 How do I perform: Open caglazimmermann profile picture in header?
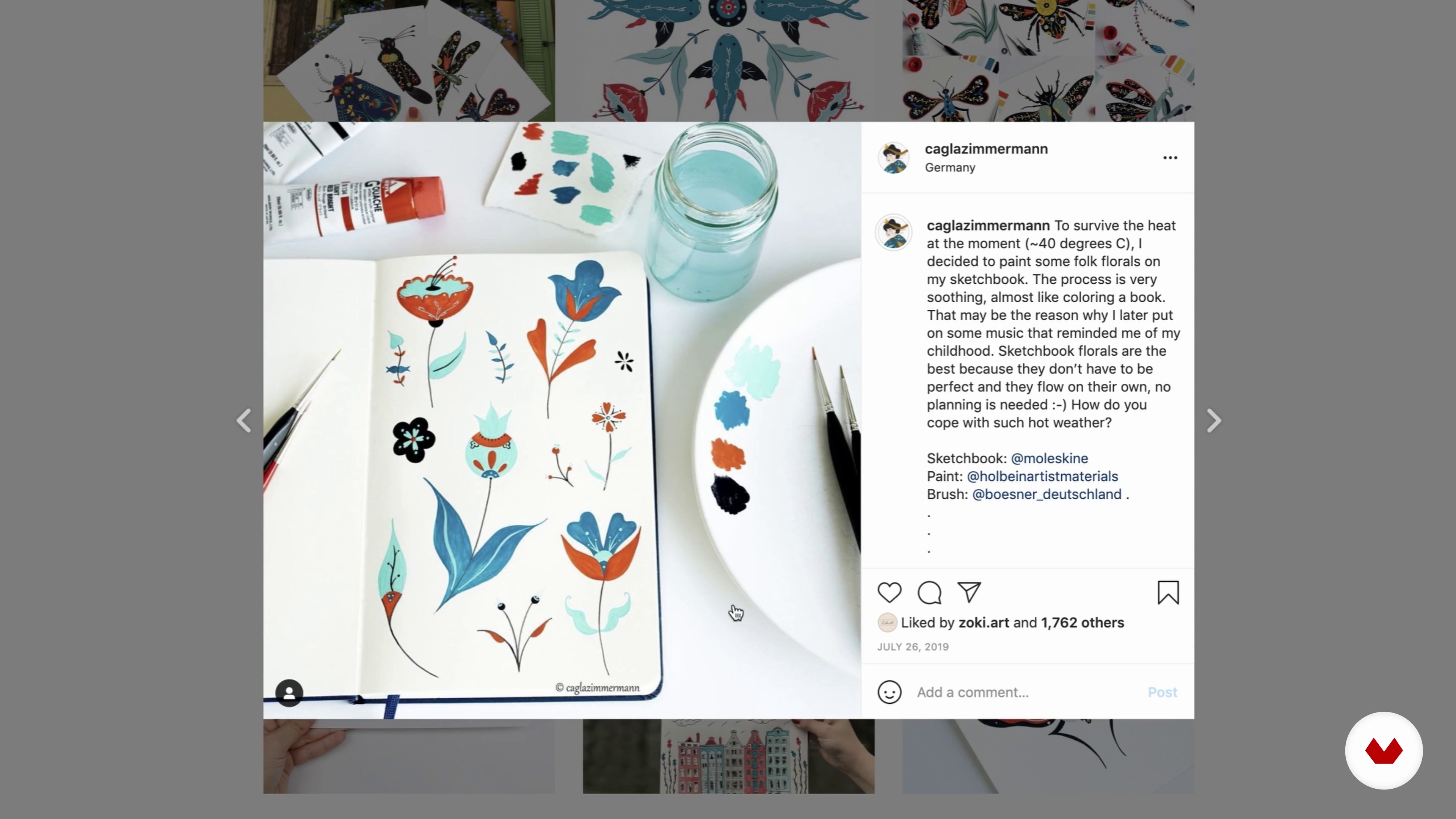click(894, 158)
